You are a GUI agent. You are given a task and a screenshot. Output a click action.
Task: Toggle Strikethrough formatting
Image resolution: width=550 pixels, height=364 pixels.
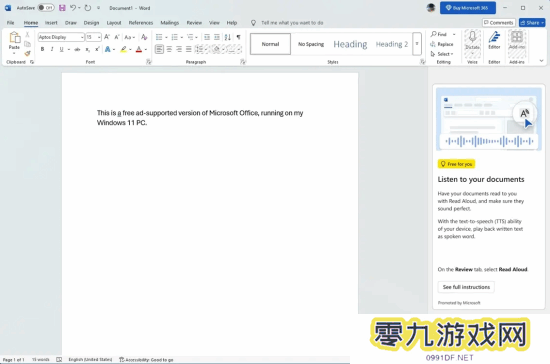click(x=77, y=49)
